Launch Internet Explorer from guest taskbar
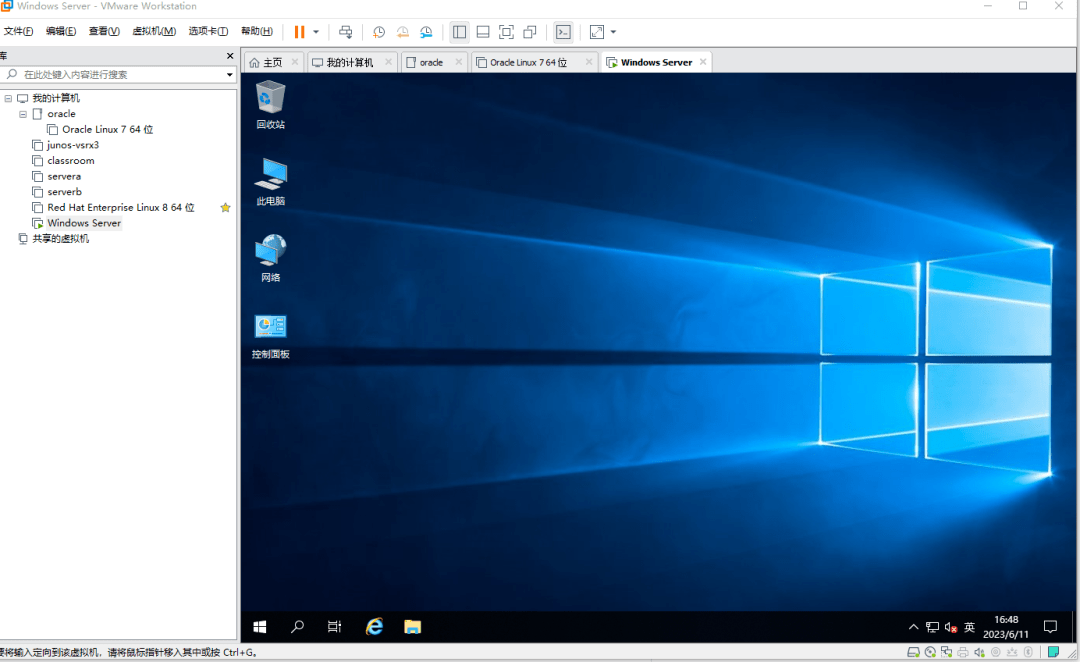1080x662 pixels. click(x=374, y=627)
